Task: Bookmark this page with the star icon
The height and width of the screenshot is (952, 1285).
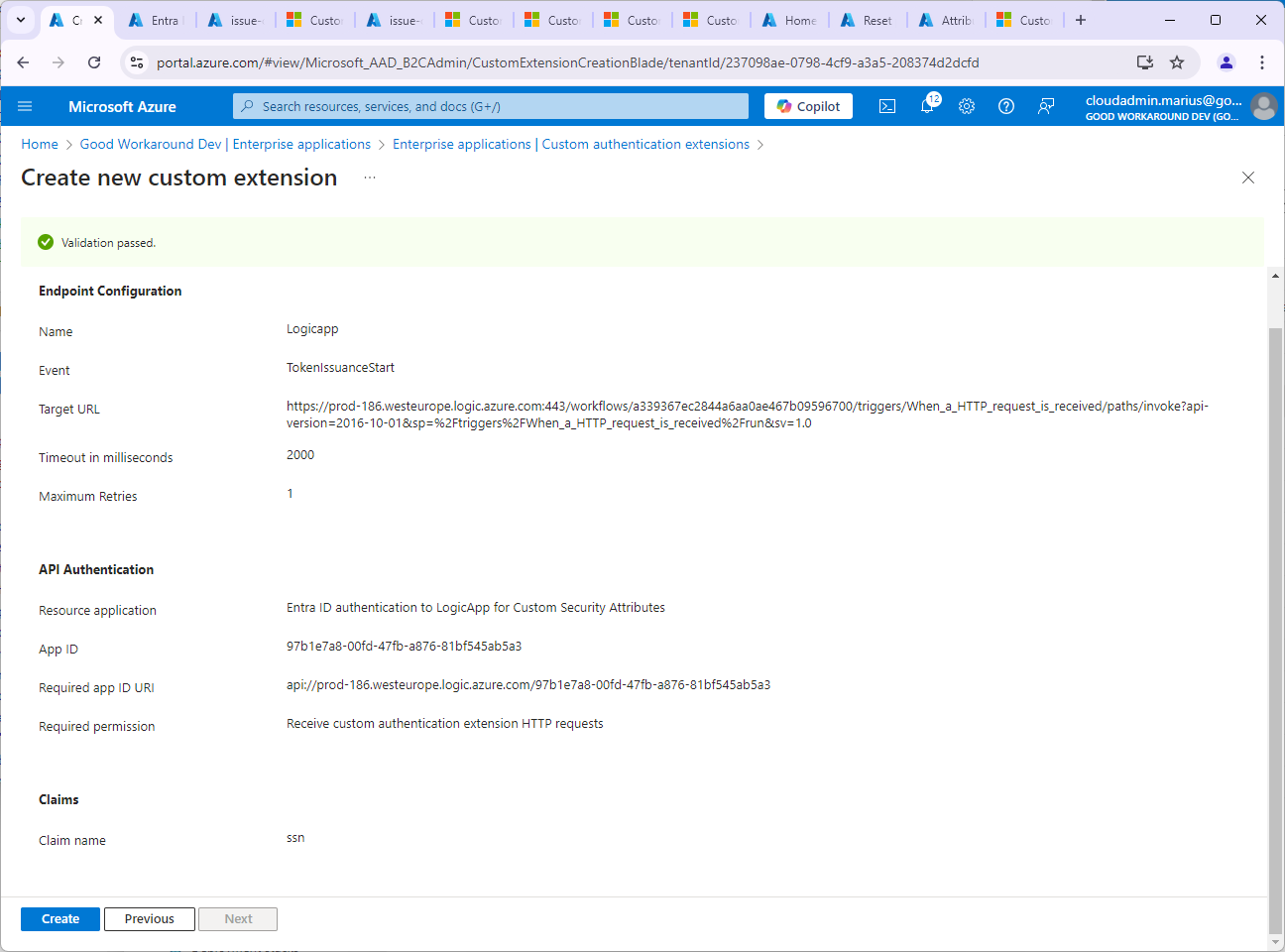Action: point(1177,62)
